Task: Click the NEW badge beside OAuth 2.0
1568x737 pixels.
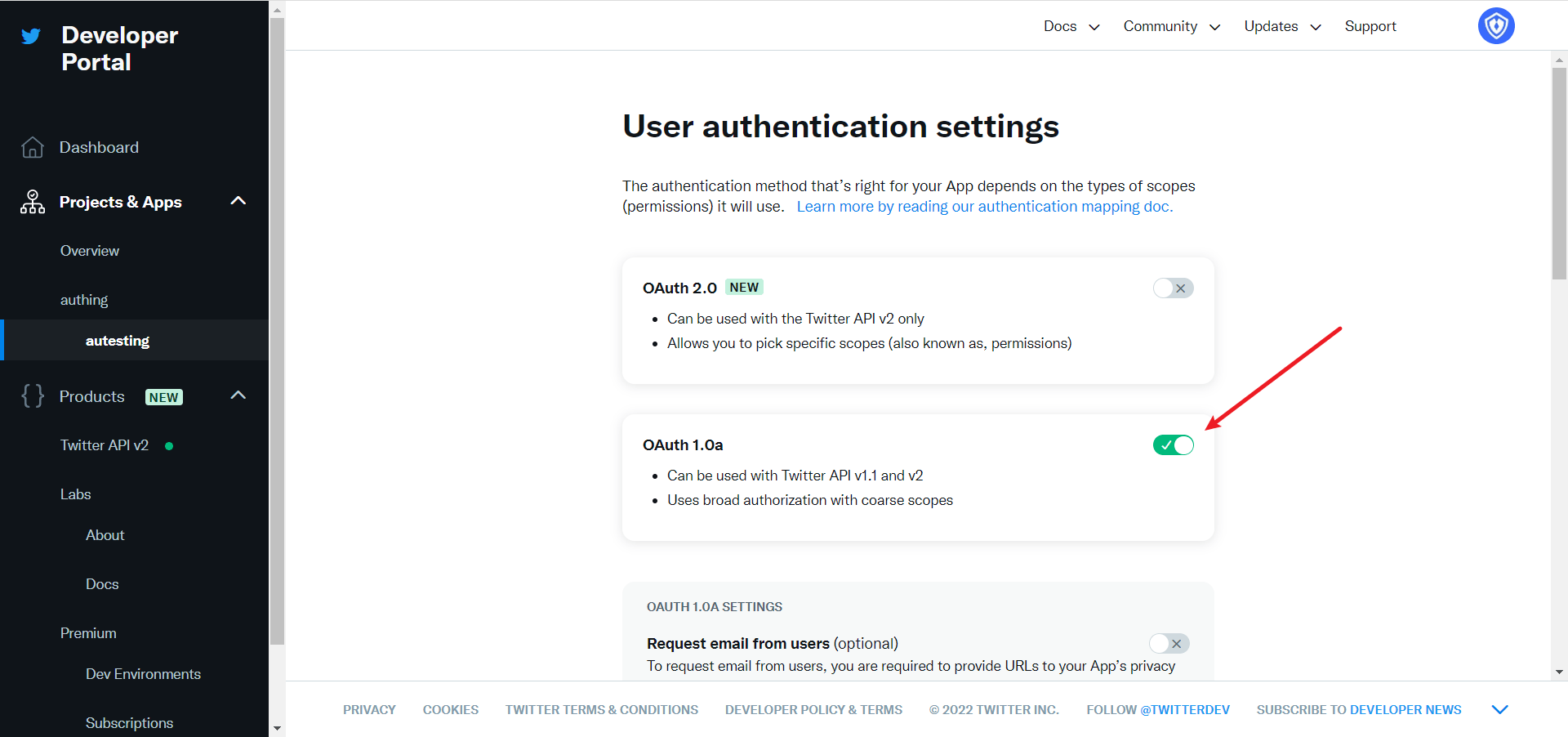Action: coord(743,288)
